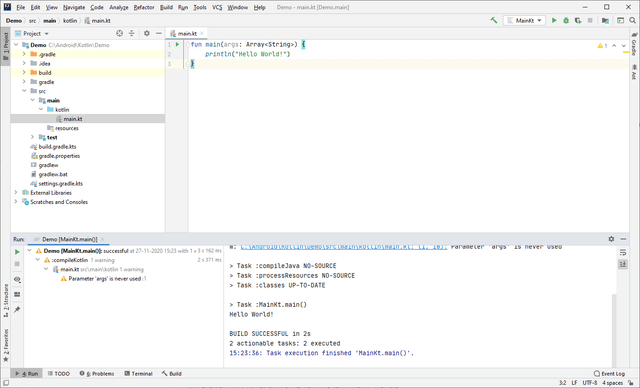Hide the Run panel with the minus icon
Image resolution: width=640 pixels, height=388 pixels.
pyautogui.click(x=623, y=239)
